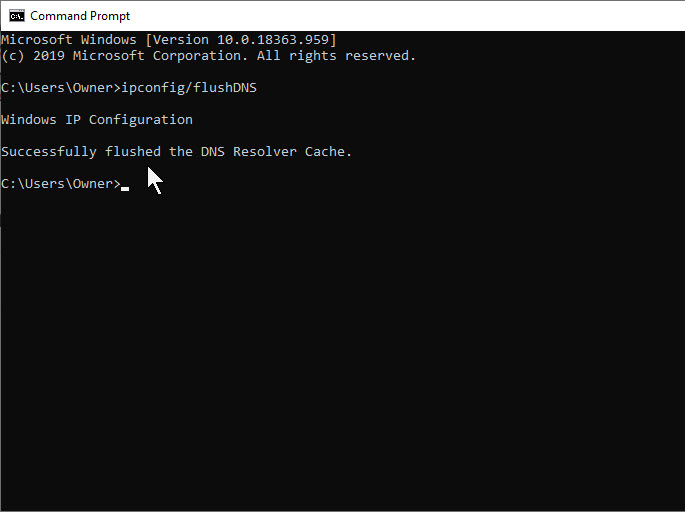Viewport: 685px width, 512px height.
Task: Click the word "Cache." ending the output
Action: pyautogui.click(x=329, y=152)
